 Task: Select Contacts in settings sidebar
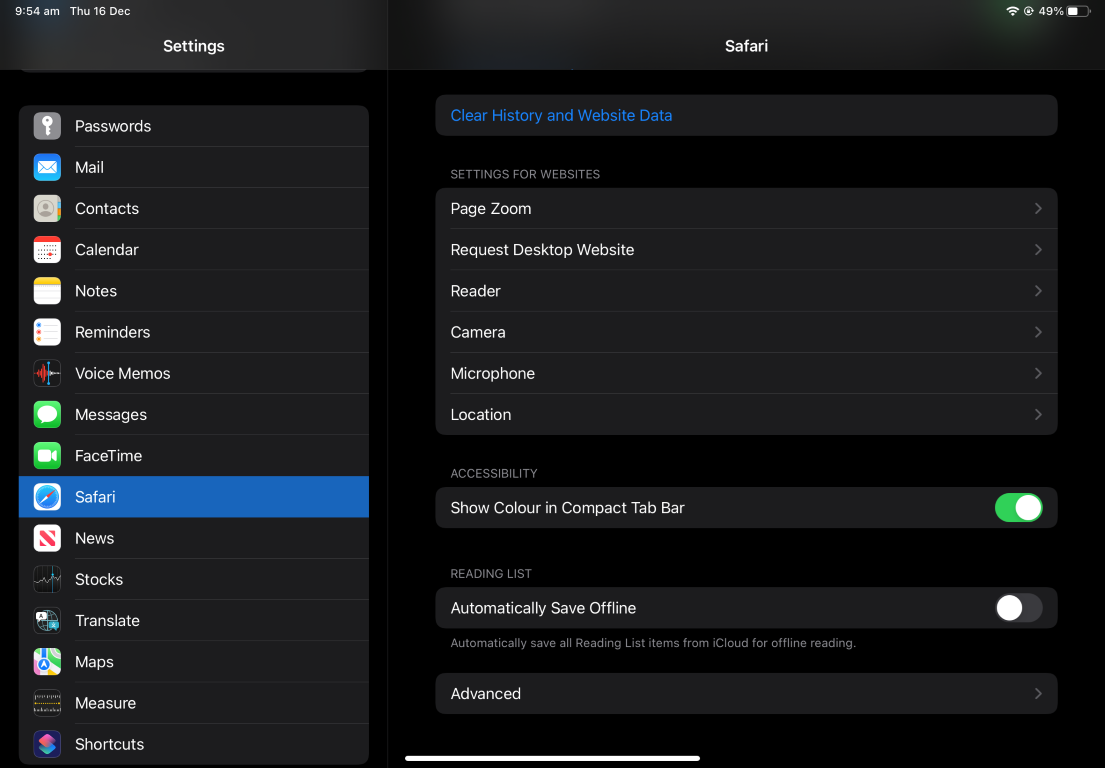point(194,209)
